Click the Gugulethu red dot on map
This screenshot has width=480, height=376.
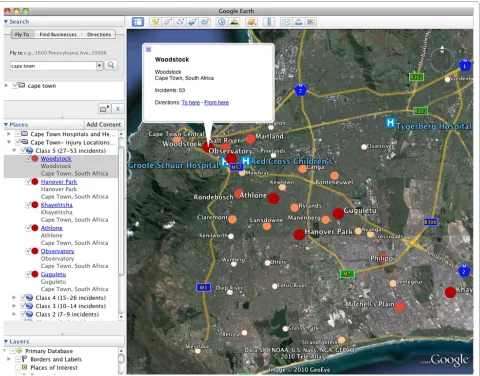(x=338, y=213)
